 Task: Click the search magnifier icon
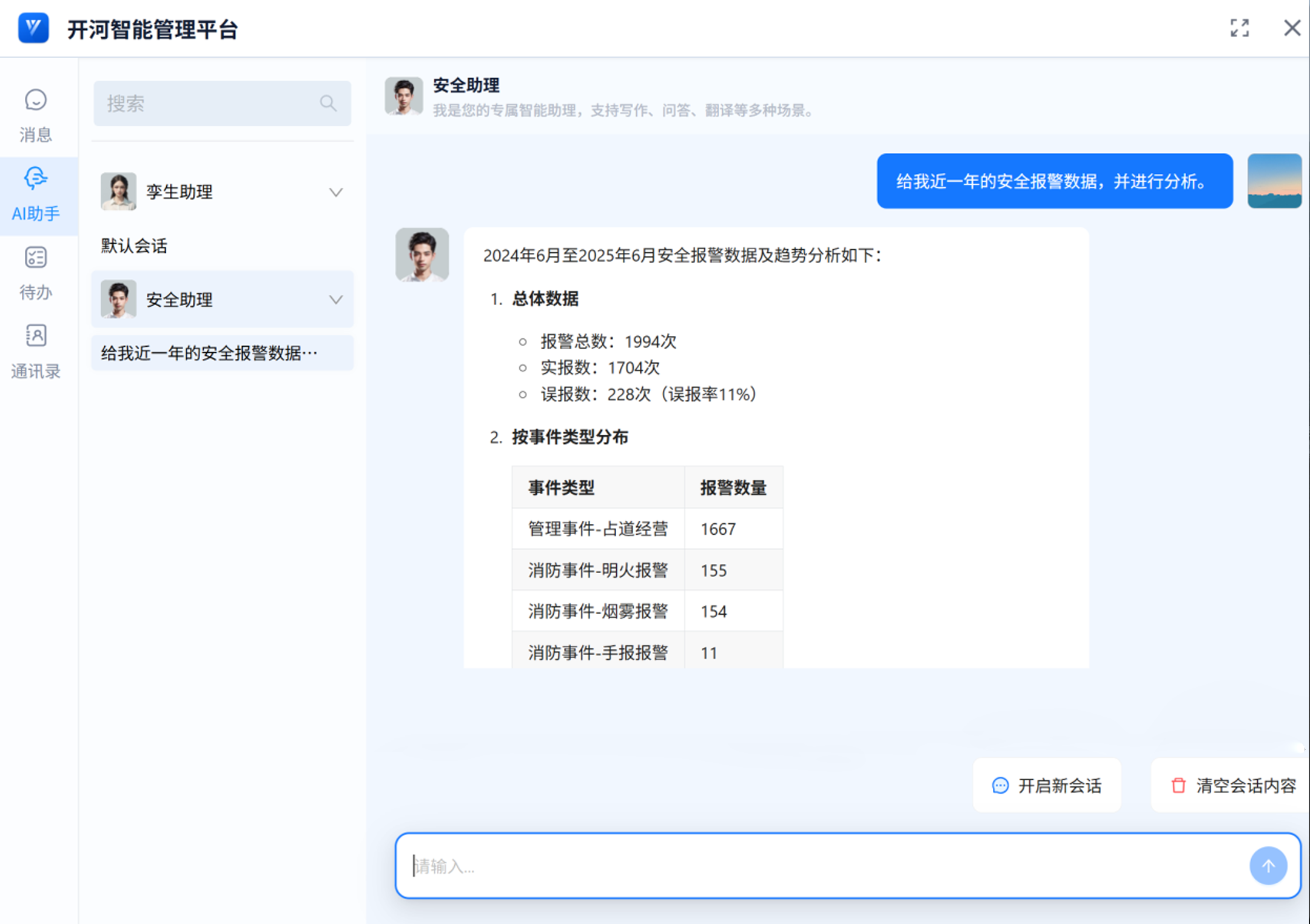pyautogui.click(x=328, y=103)
